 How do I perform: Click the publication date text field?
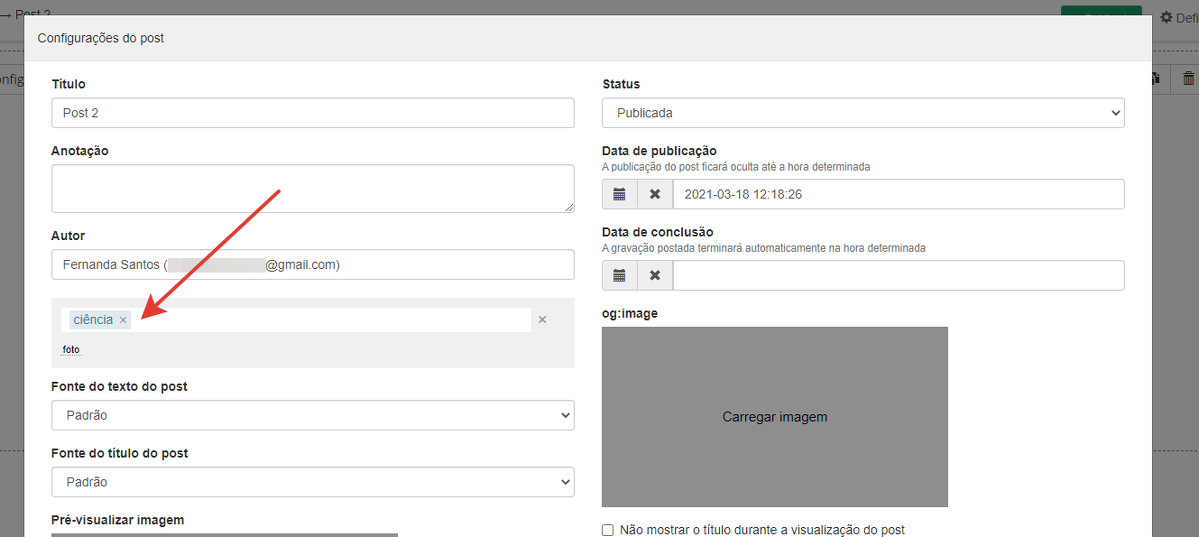point(897,194)
